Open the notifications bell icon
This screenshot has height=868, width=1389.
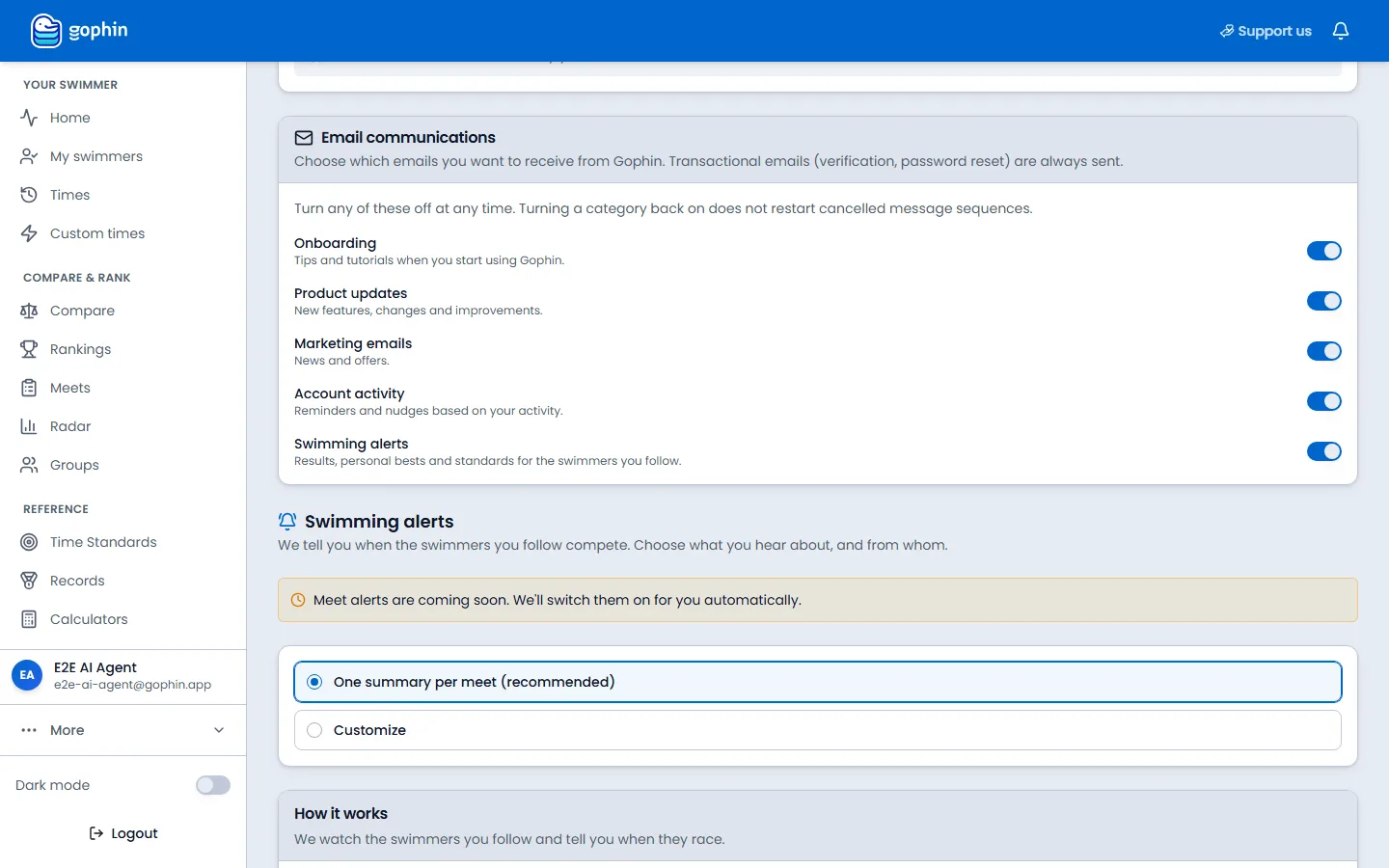coord(1341,31)
